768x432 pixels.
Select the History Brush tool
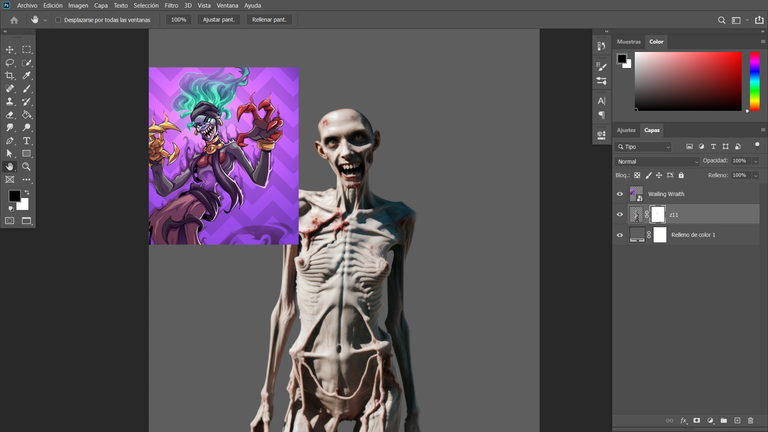[26, 101]
